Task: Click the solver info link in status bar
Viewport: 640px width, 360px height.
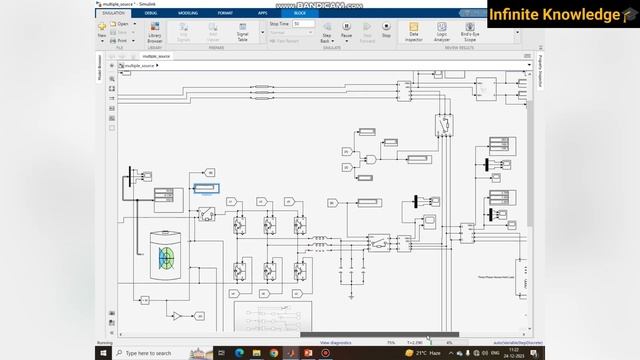Action: (518, 343)
